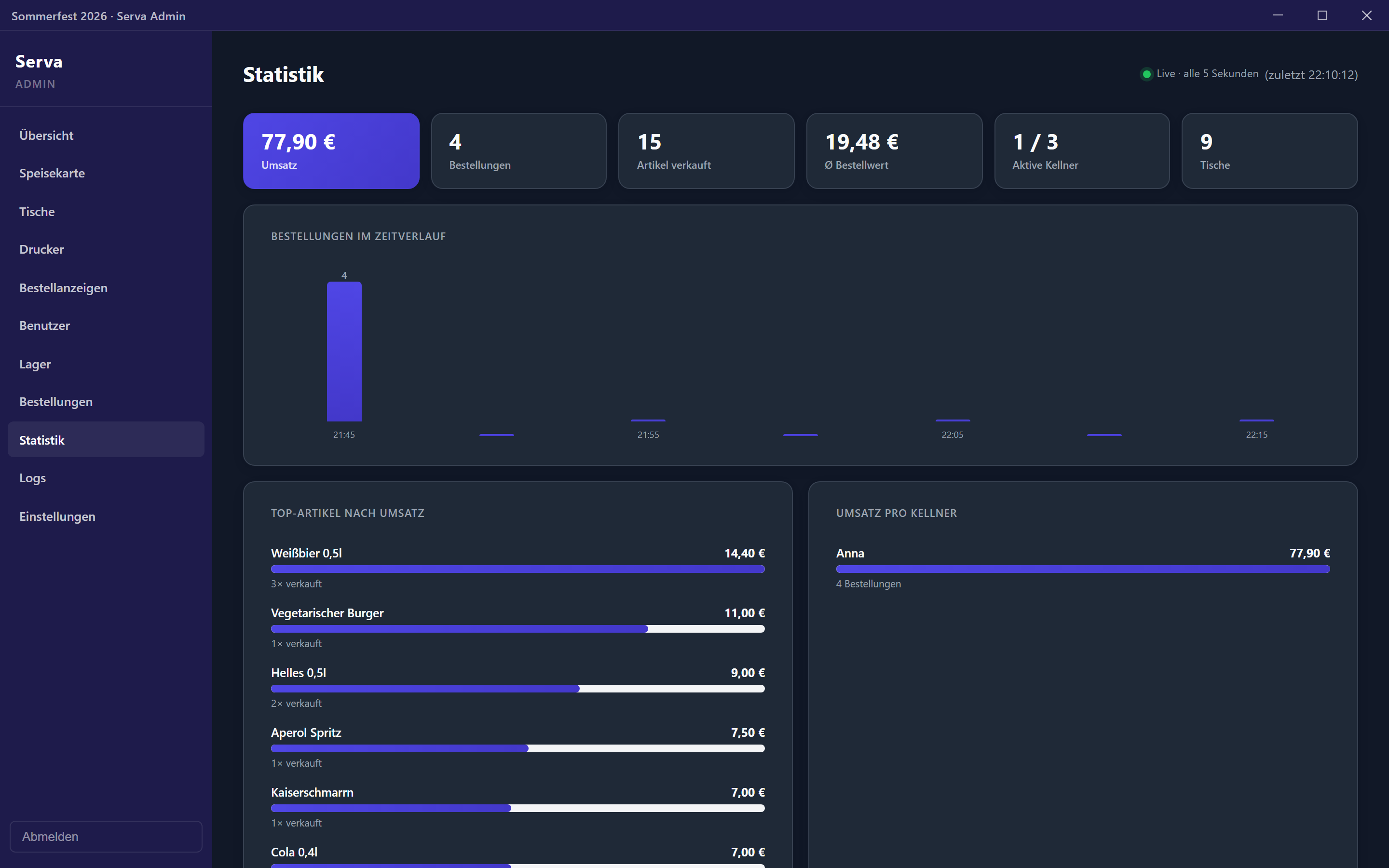Select the 77,90 € Umsatz card
This screenshot has height=868, width=1389.
[331, 151]
